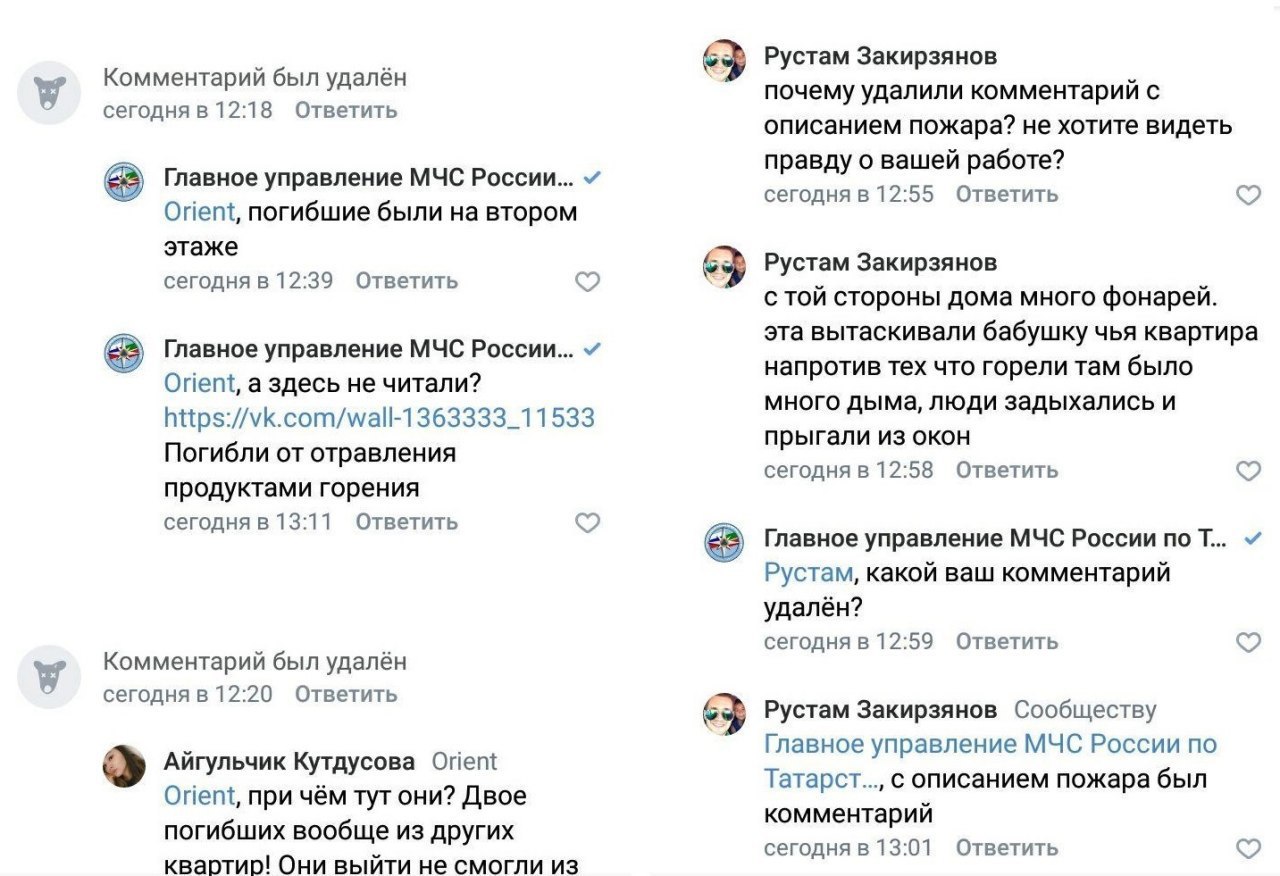Click the МЧС avatar on 12:39 comment
This screenshot has width=1280, height=876.
pos(124,183)
